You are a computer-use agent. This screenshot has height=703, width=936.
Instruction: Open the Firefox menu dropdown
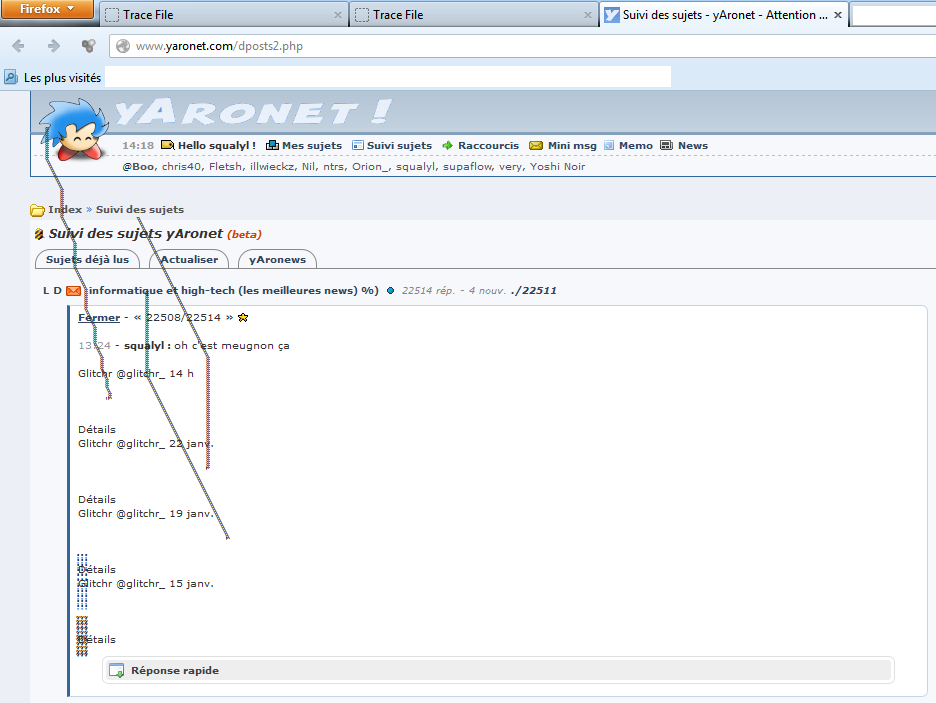click(x=47, y=10)
